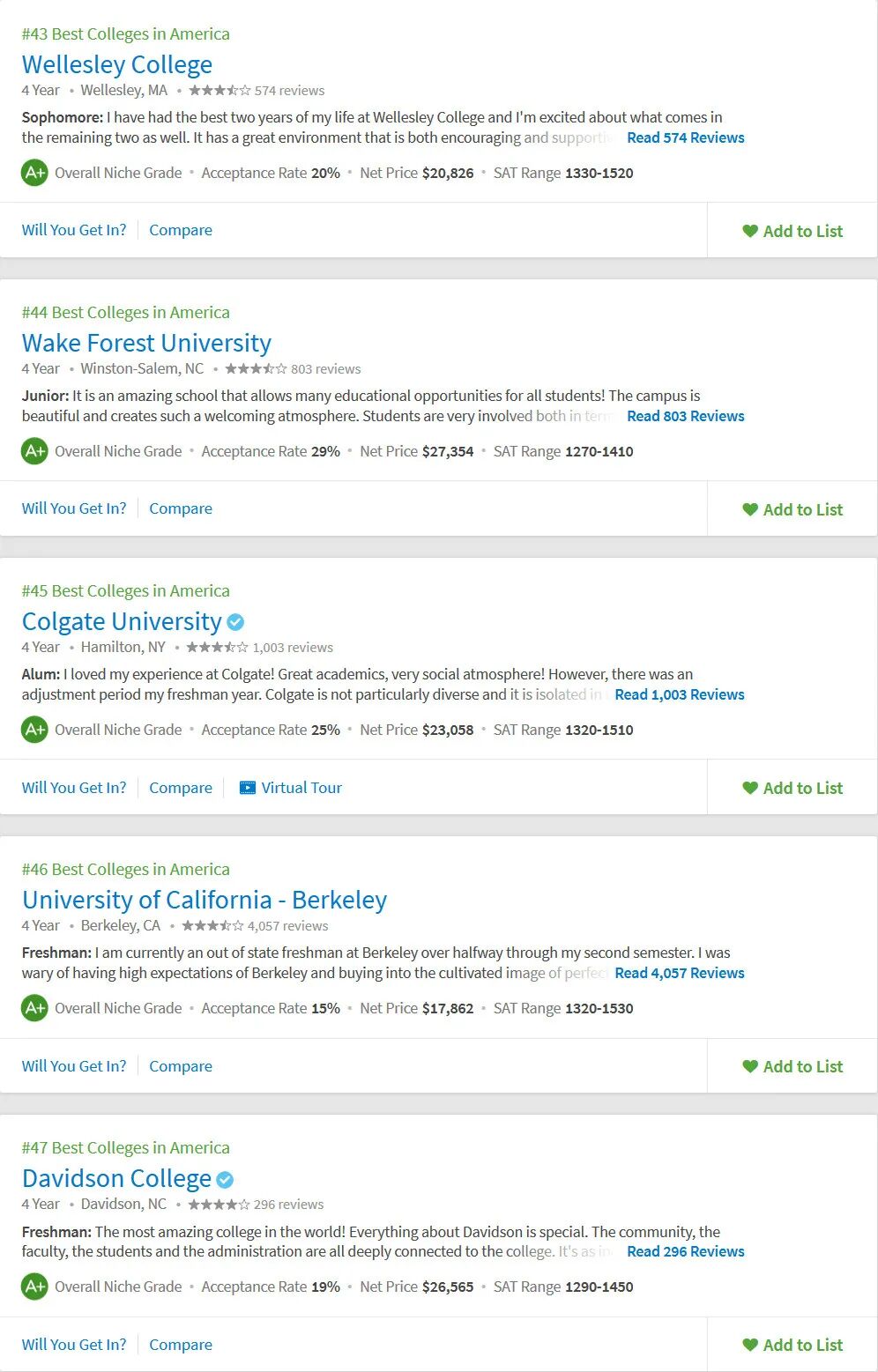The height and width of the screenshot is (1372, 878).
Task: Open the Davidson College title link
Action: coord(116,1178)
